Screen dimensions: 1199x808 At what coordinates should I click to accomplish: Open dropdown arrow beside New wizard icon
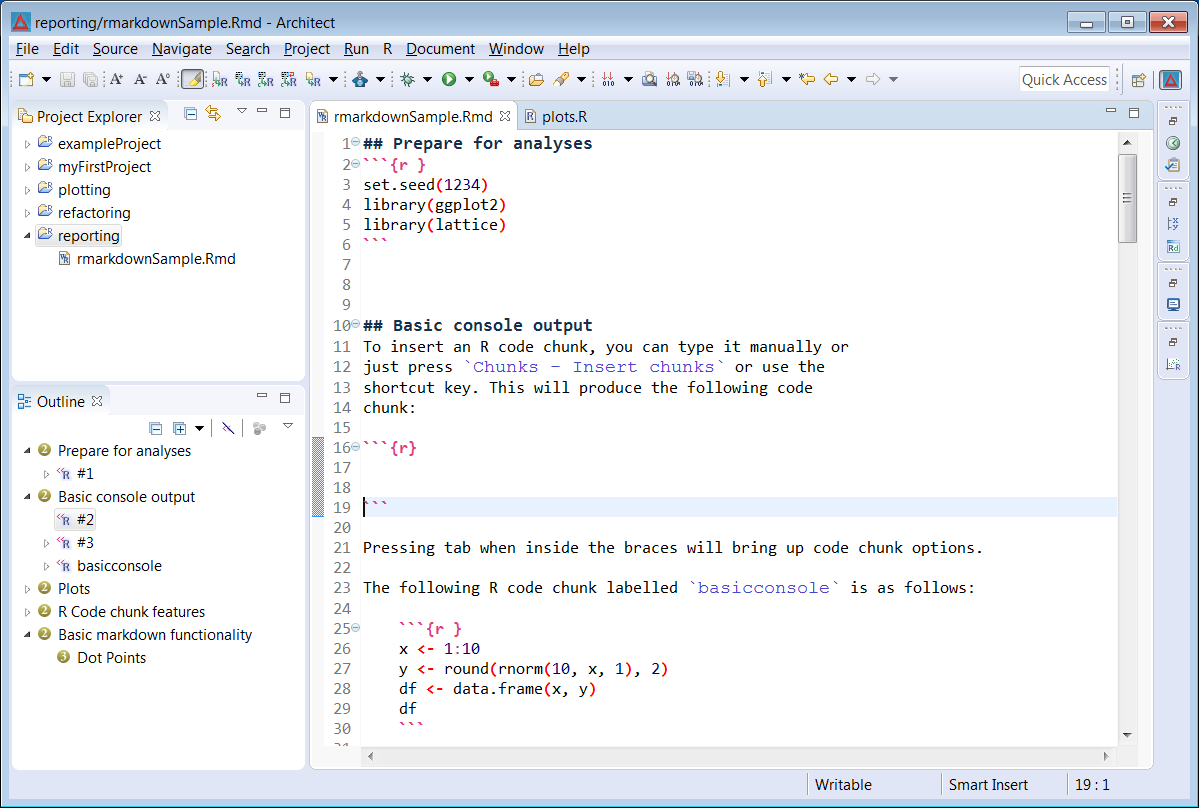[x=46, y=80]
